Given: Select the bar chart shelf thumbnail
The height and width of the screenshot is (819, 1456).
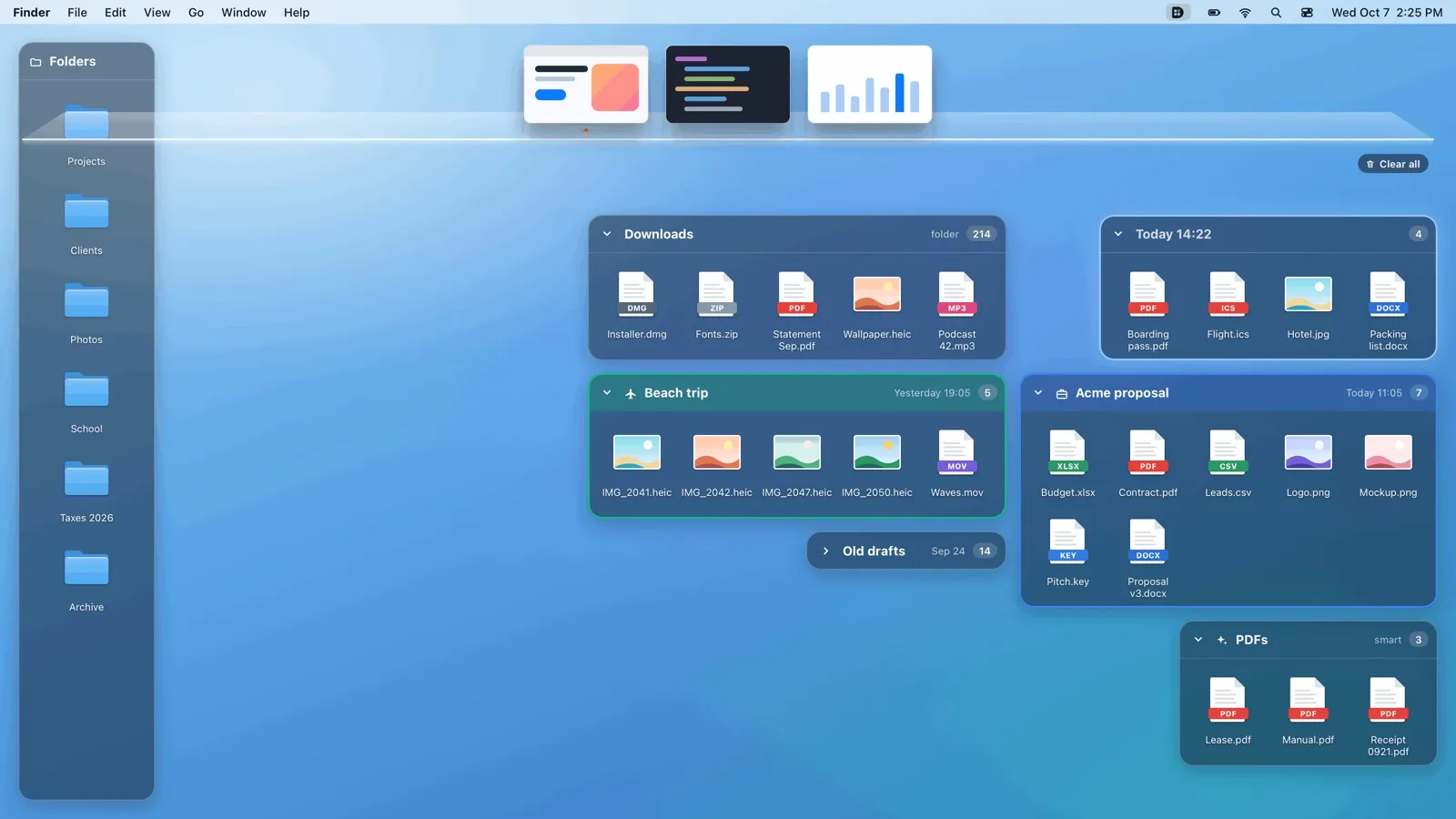Looking at the screenshot, I should (x=870, y=85).
